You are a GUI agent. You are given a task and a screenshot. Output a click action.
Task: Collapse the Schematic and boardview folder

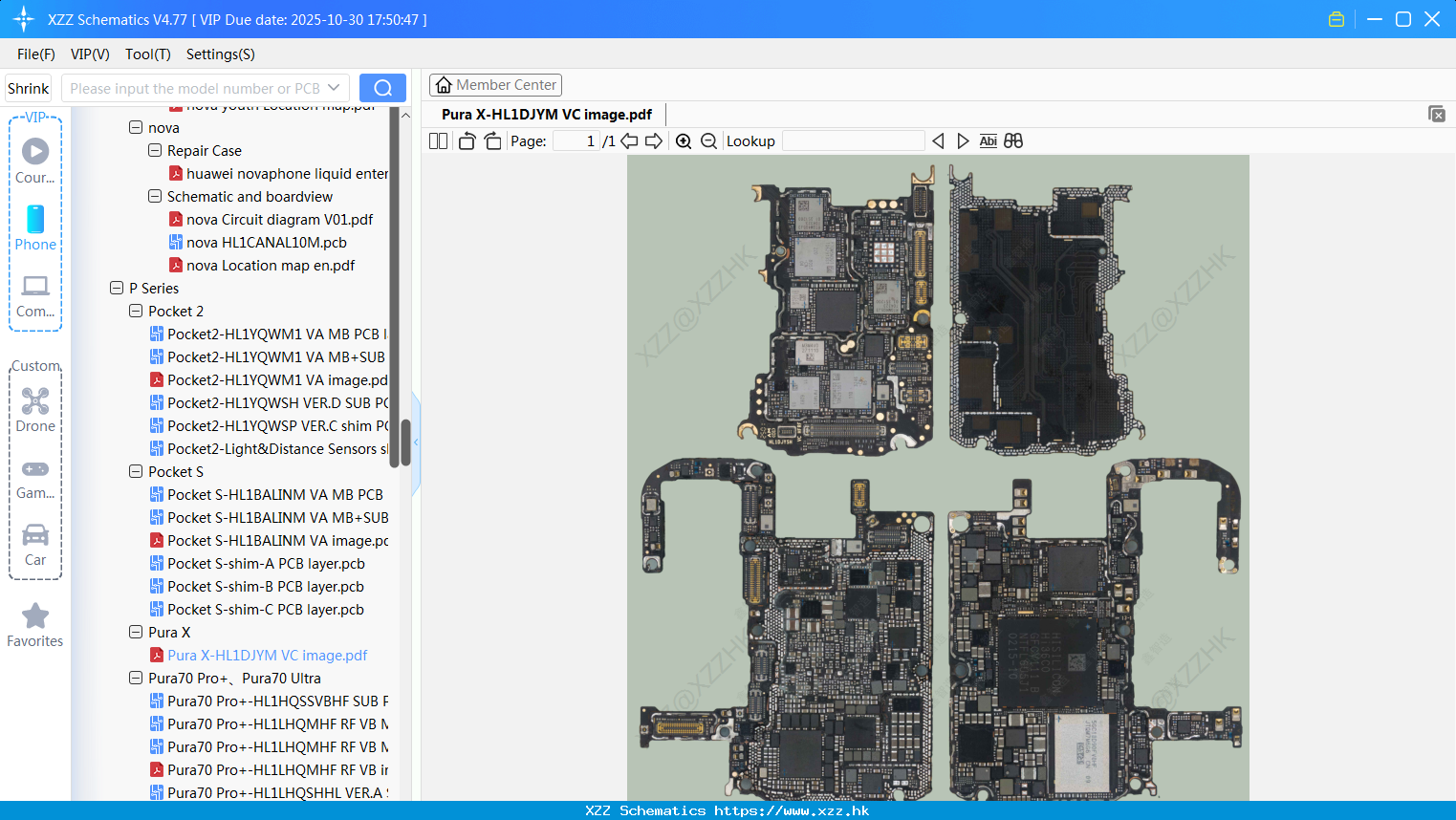coord(155,196)
